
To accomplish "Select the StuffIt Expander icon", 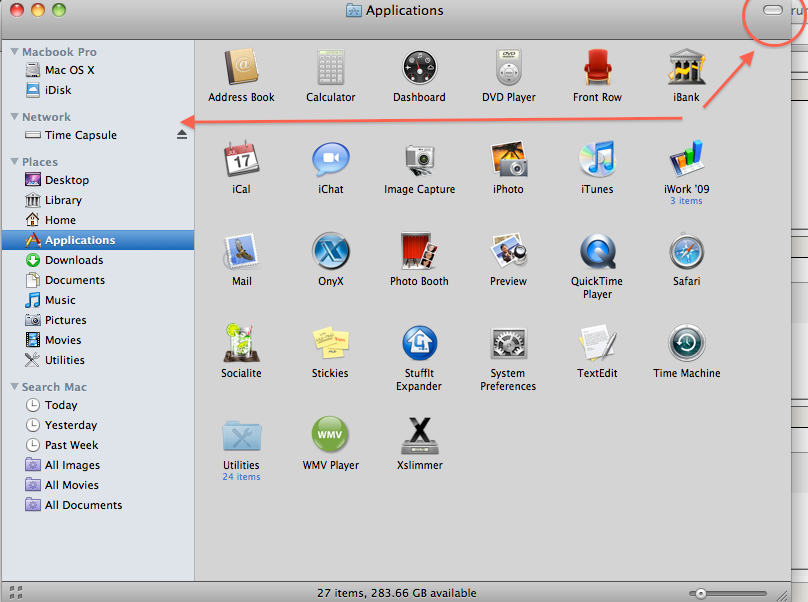I will coord(419,343).
